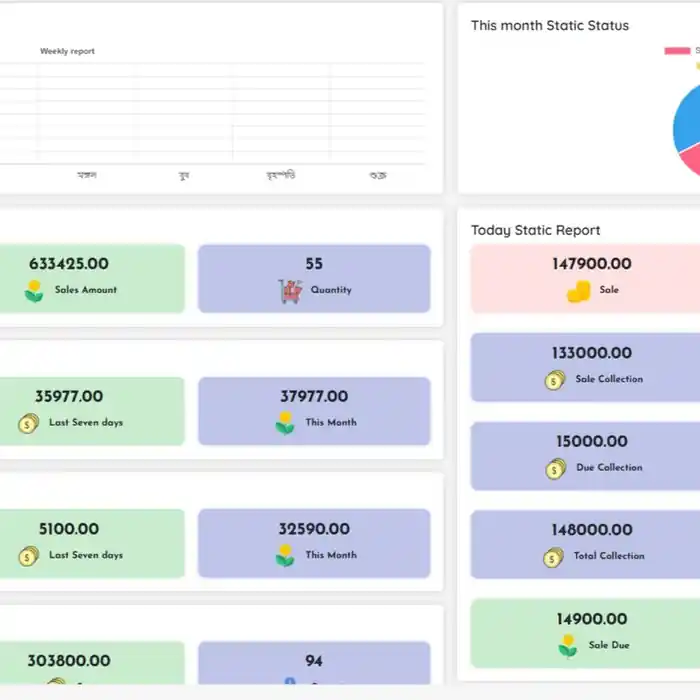The image size is (700, 700).
Task: Click flower icon beside 32590.00 This Month
Action: tap(285, 556)
